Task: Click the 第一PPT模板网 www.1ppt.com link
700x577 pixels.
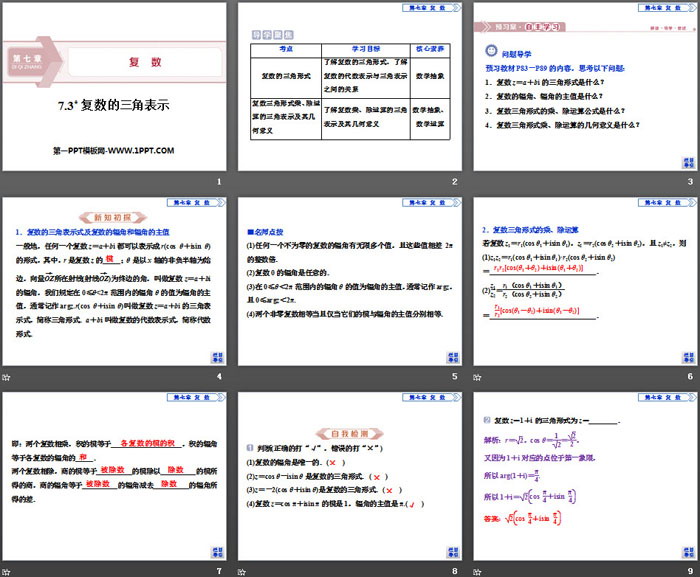Action: click(113, 150)
